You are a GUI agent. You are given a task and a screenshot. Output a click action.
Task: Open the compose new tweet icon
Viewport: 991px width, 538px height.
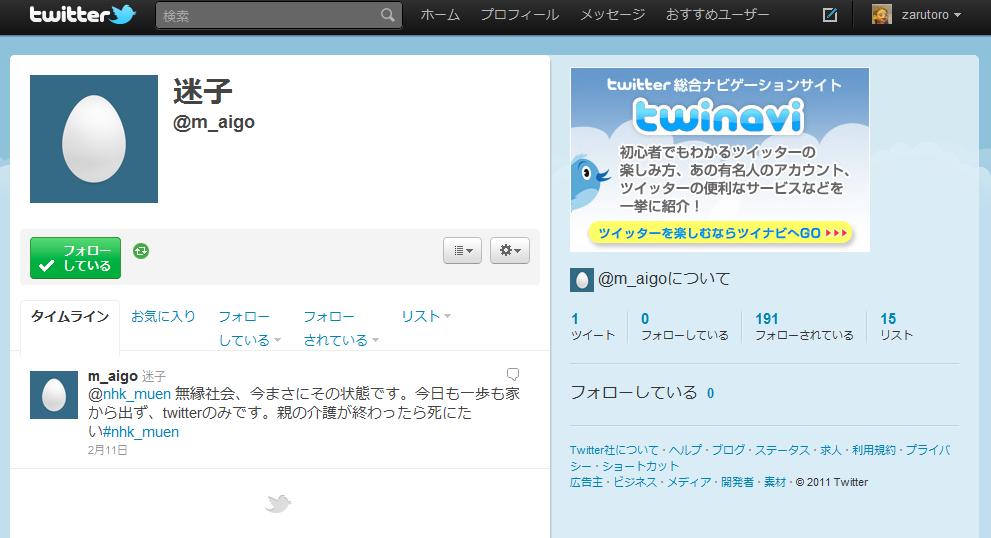(830, 15)
